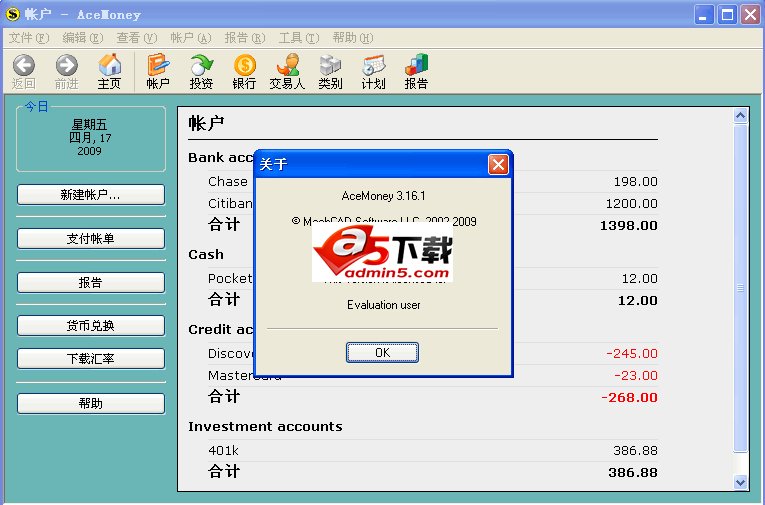Close the 关于 about dialog
The image size is (765, 505).
(x=498, y=164)
